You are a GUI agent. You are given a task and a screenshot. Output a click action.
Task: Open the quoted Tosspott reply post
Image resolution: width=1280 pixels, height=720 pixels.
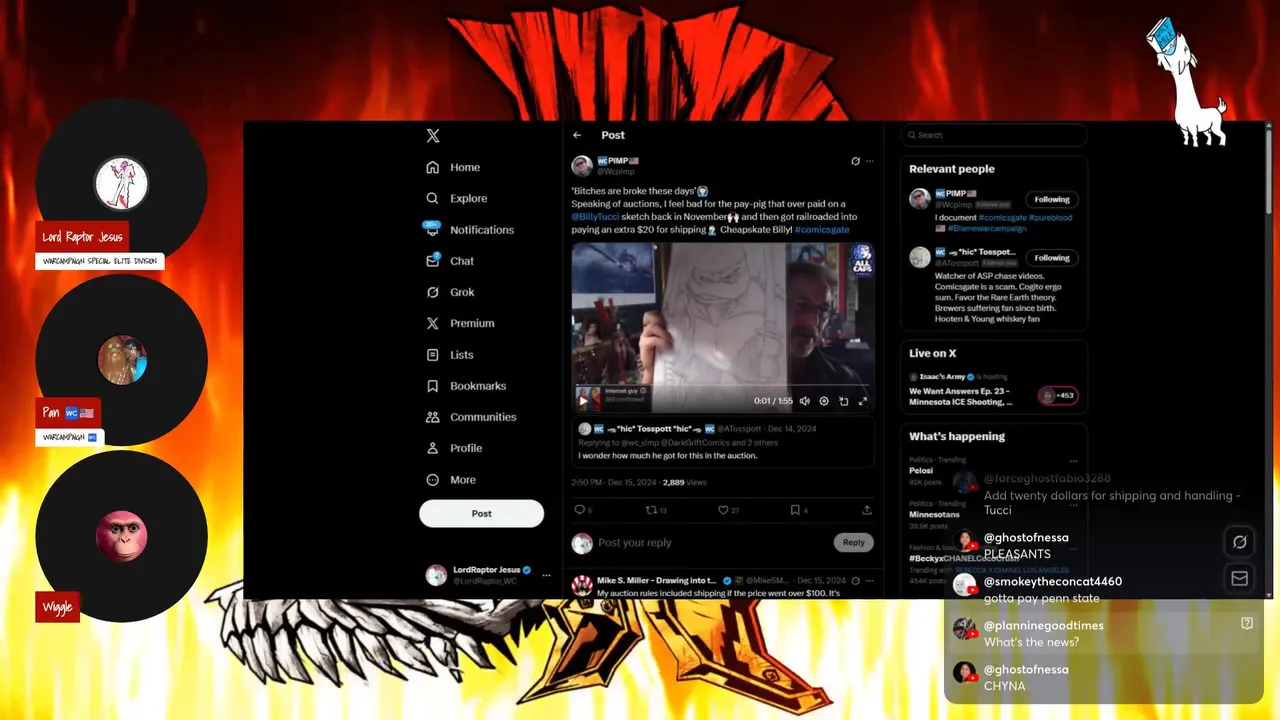tap(723, 441)
